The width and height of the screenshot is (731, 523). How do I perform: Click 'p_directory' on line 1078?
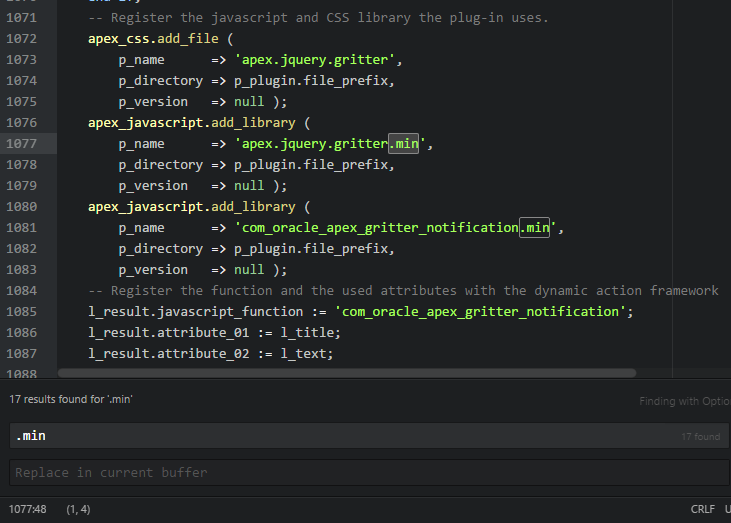point(161,165)
